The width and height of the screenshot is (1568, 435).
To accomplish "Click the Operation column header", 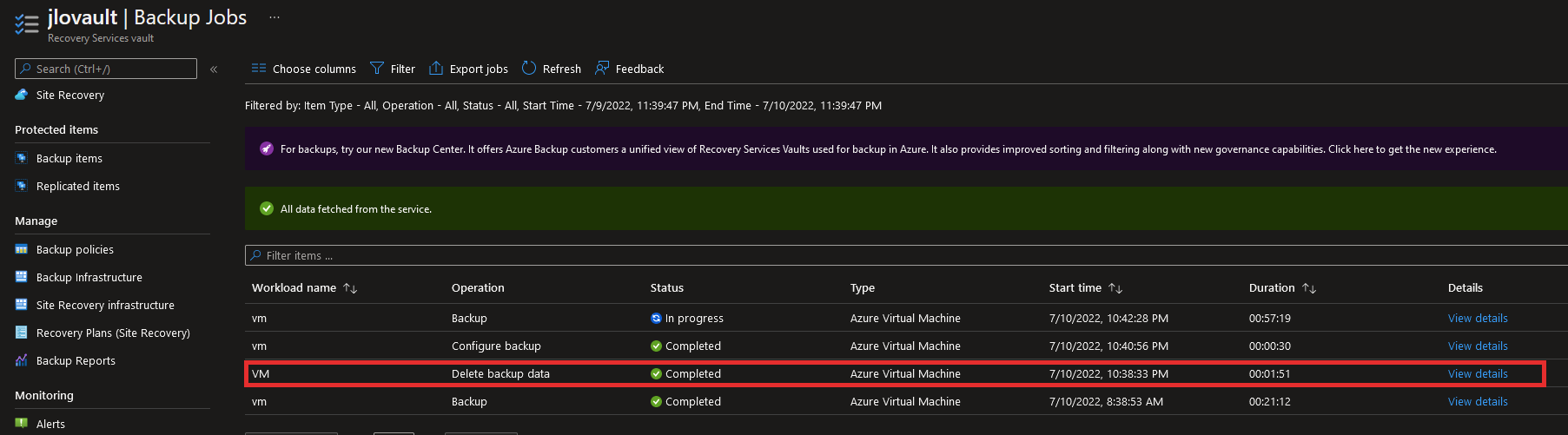I will [x=478, y=288].
